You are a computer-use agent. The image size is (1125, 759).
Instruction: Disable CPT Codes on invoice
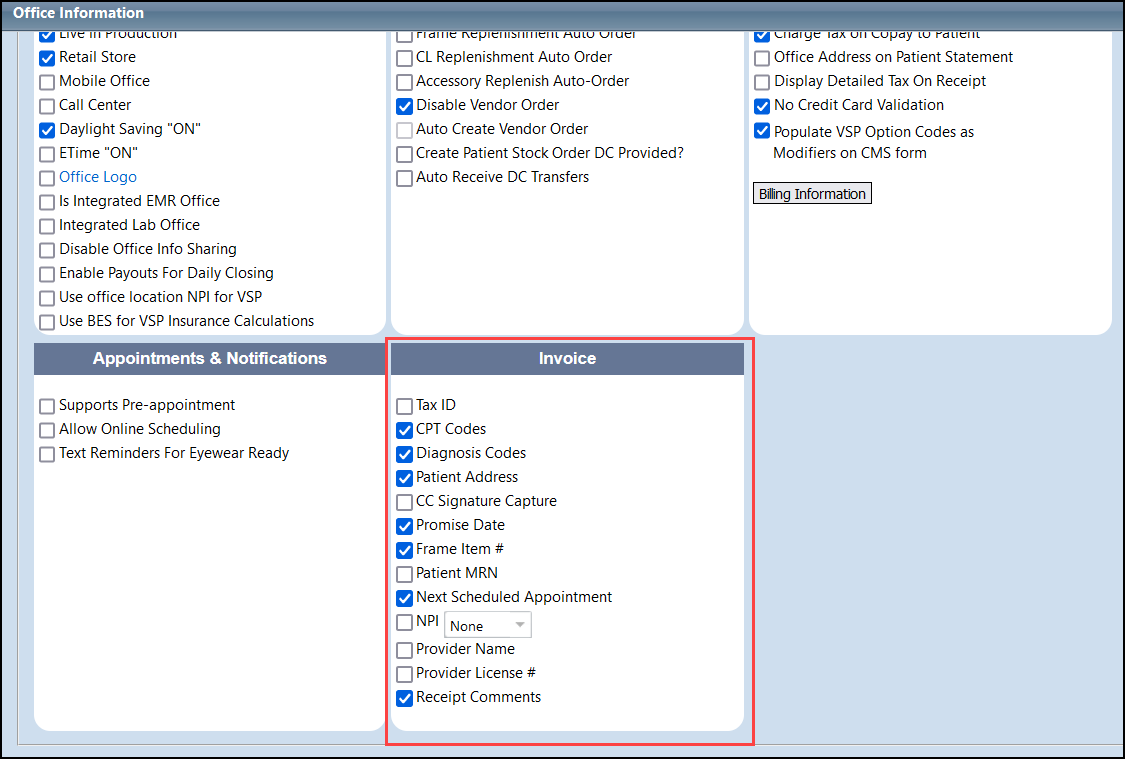coord(405,430)
